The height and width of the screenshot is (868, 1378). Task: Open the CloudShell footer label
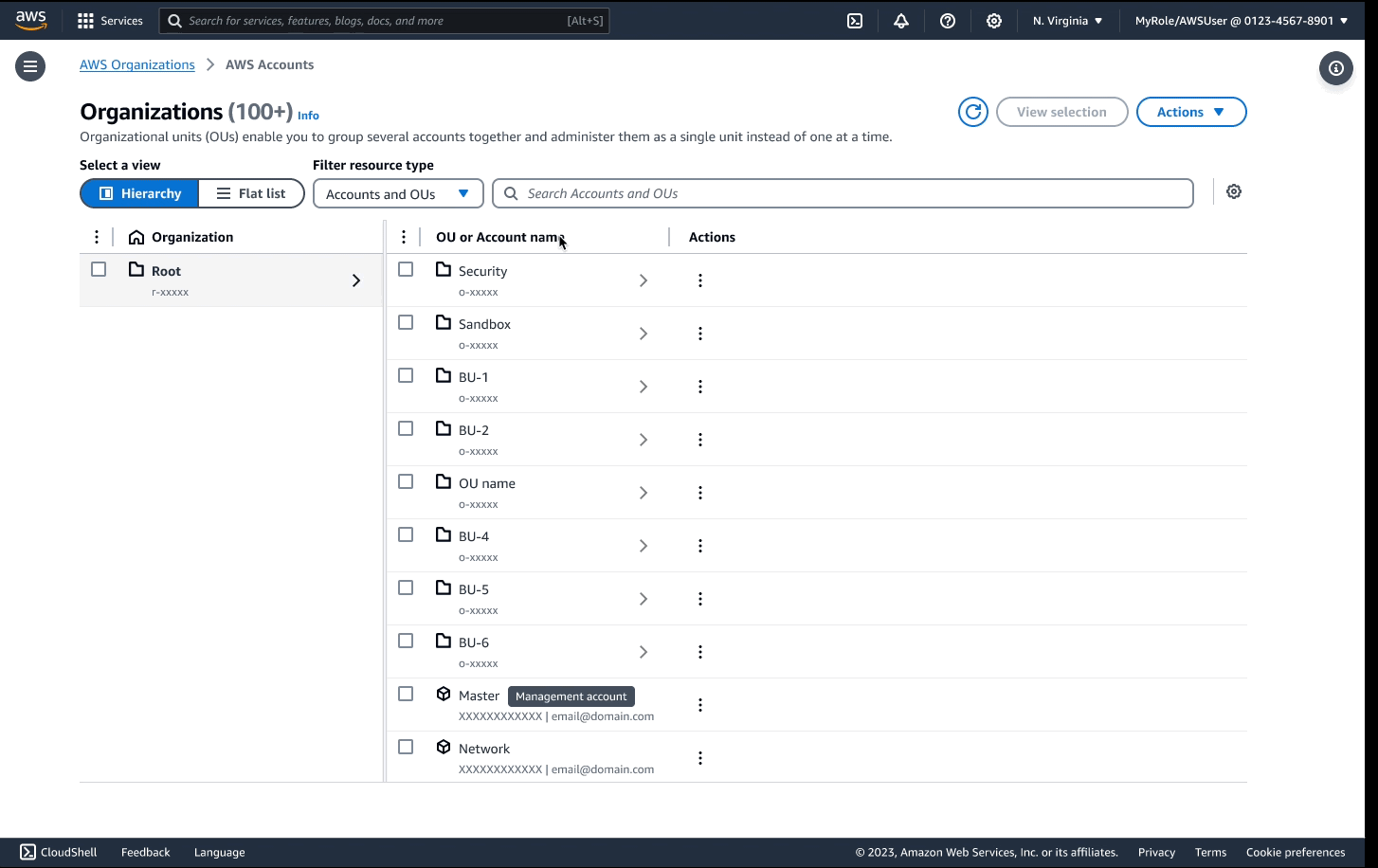[x=69, y=852]
